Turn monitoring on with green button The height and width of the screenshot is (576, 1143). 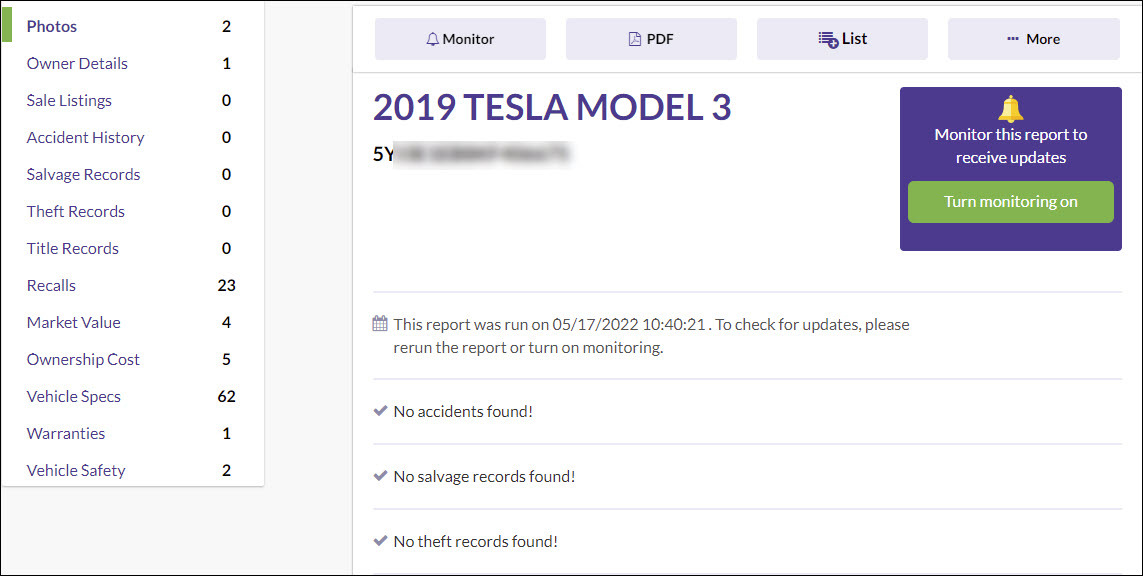pos(1010,202)
